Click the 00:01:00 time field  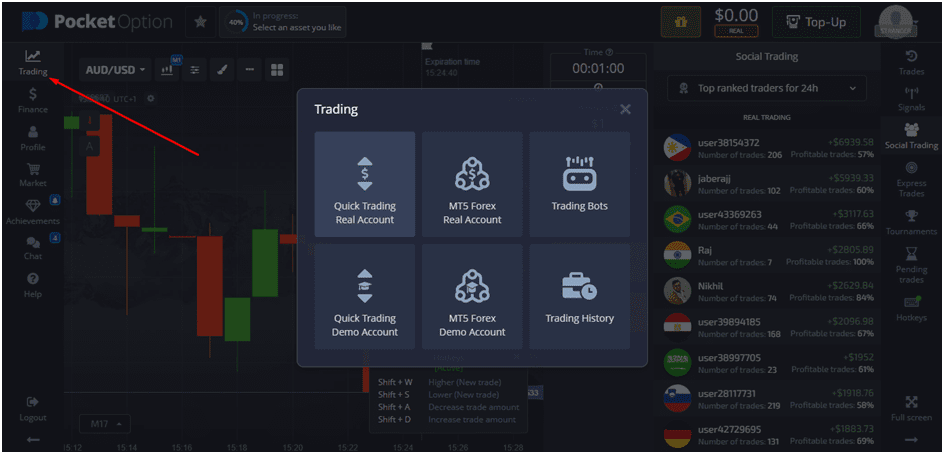[598, 69]
